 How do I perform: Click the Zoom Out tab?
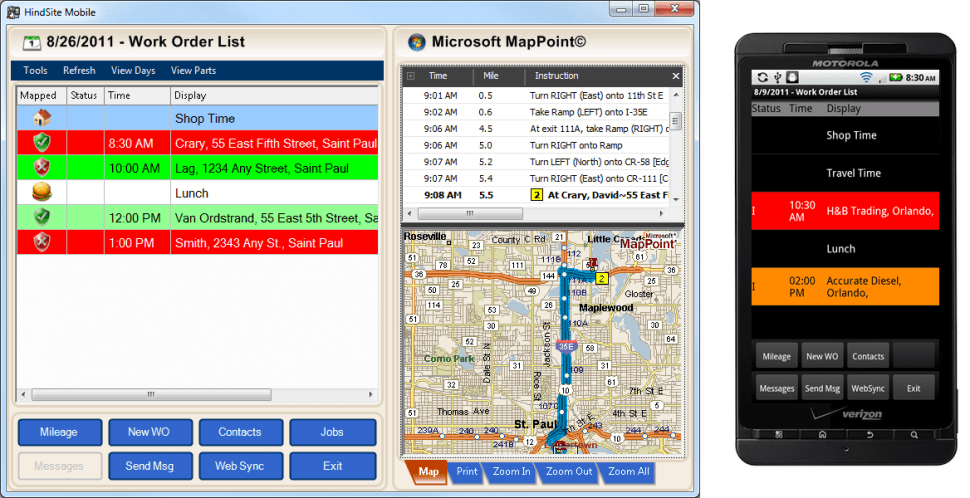569,471
